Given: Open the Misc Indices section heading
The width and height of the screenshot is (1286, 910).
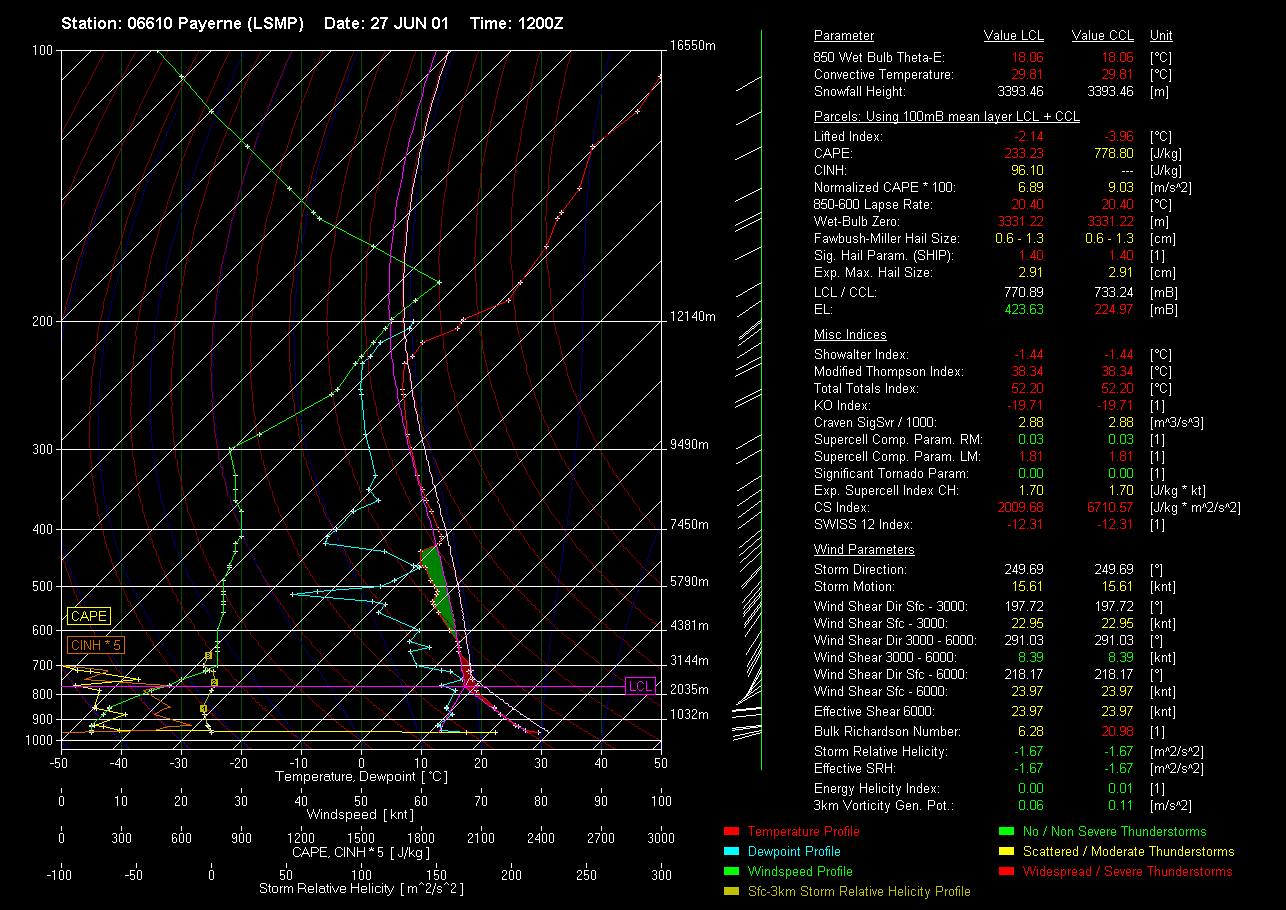Looking at the screenshot, I should click(850, 335).
